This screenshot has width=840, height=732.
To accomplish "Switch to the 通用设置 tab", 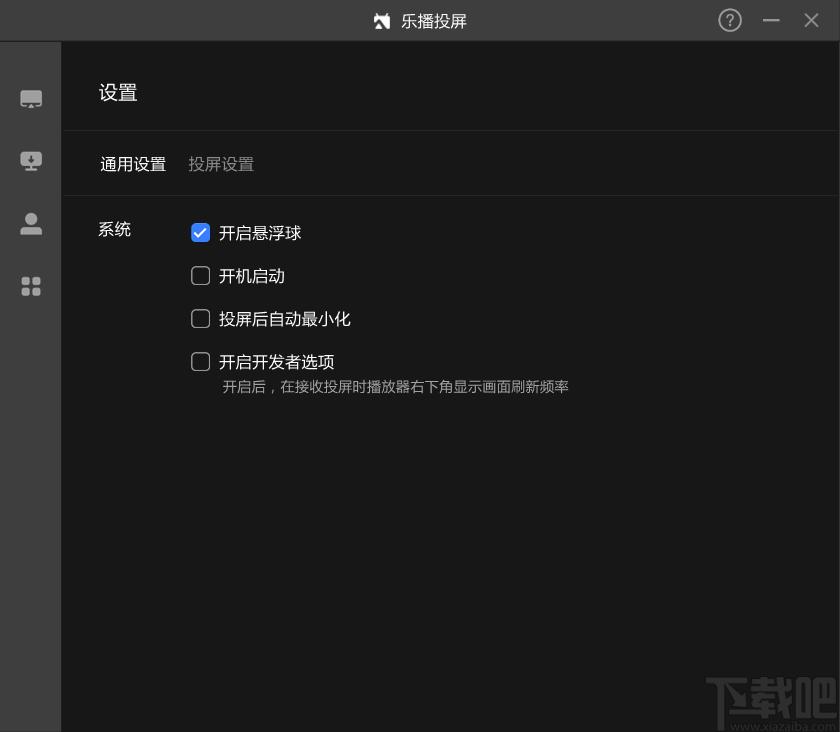I will [133, 164].
